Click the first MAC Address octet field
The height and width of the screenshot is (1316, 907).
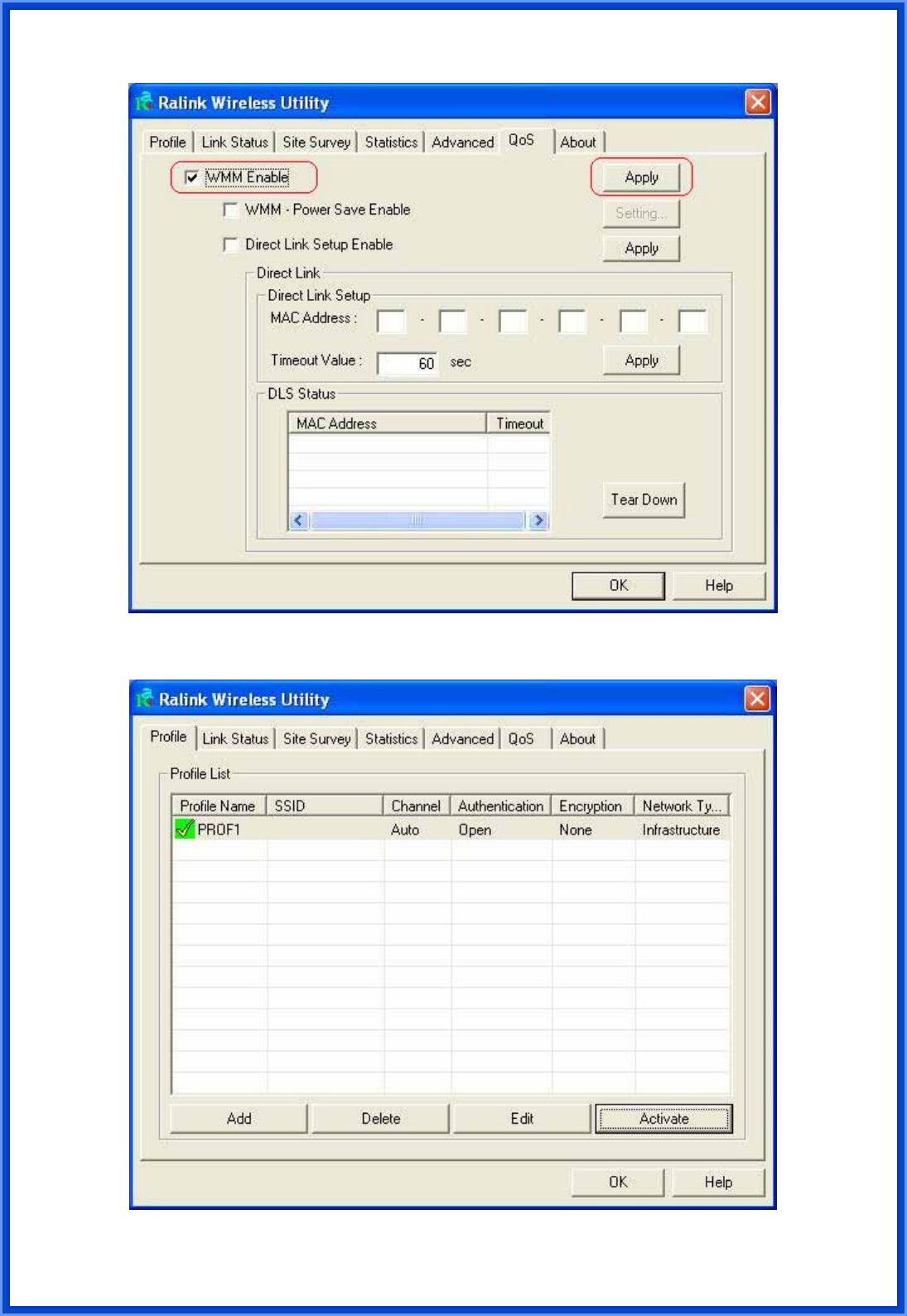[x=391, y=321]
